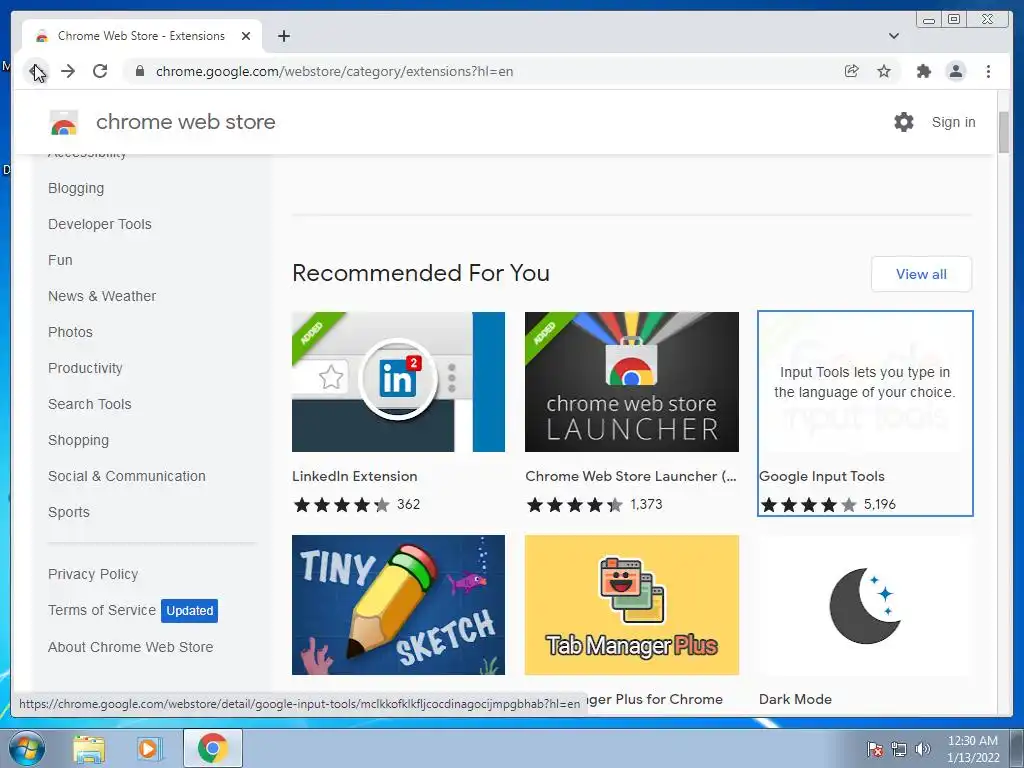
Task: Open Chrome Web Store Launcher thumbnail
Action: click(632, 382)
